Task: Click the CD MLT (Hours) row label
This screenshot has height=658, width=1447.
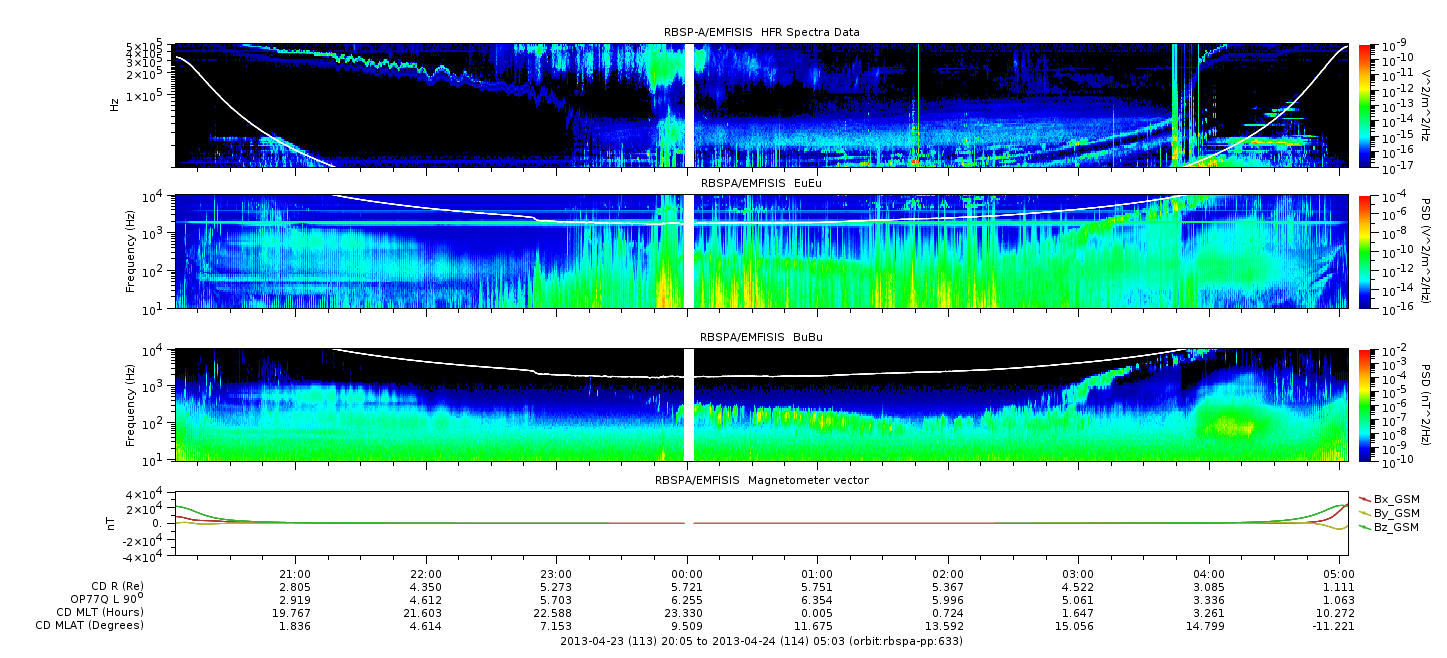Action: click(100, 612)
